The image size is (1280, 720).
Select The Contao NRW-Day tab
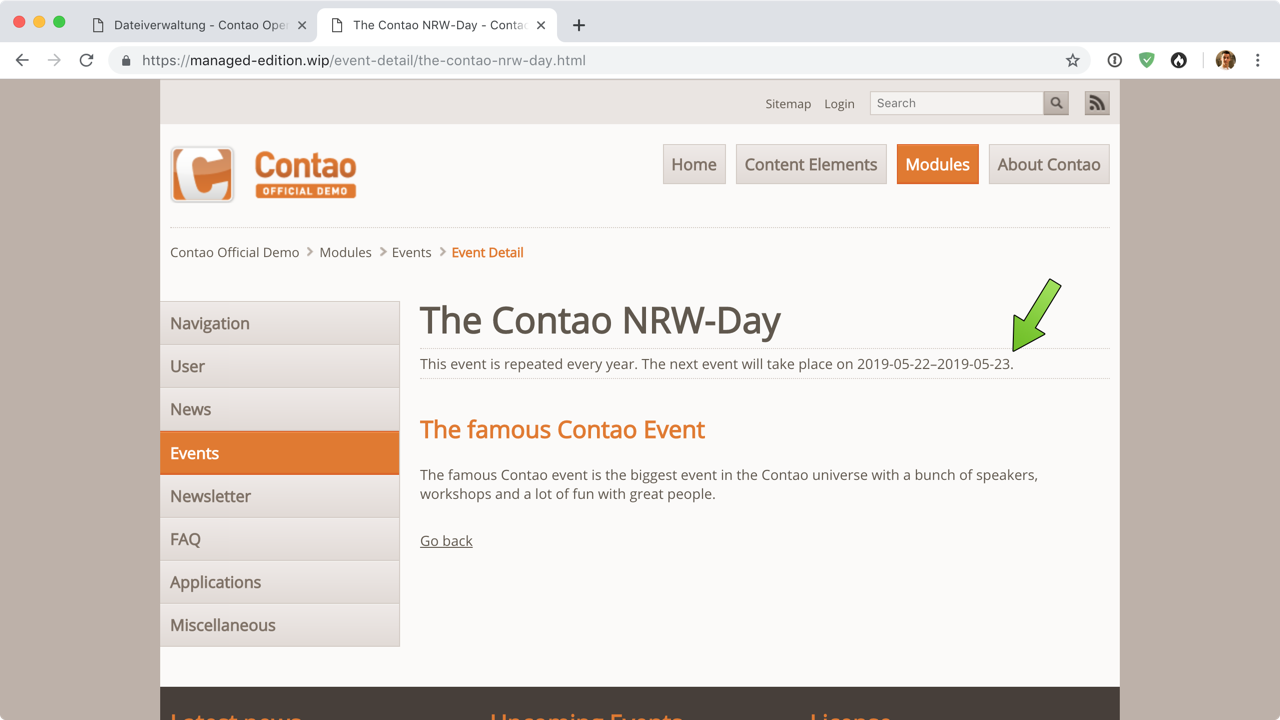coord(438,25)
